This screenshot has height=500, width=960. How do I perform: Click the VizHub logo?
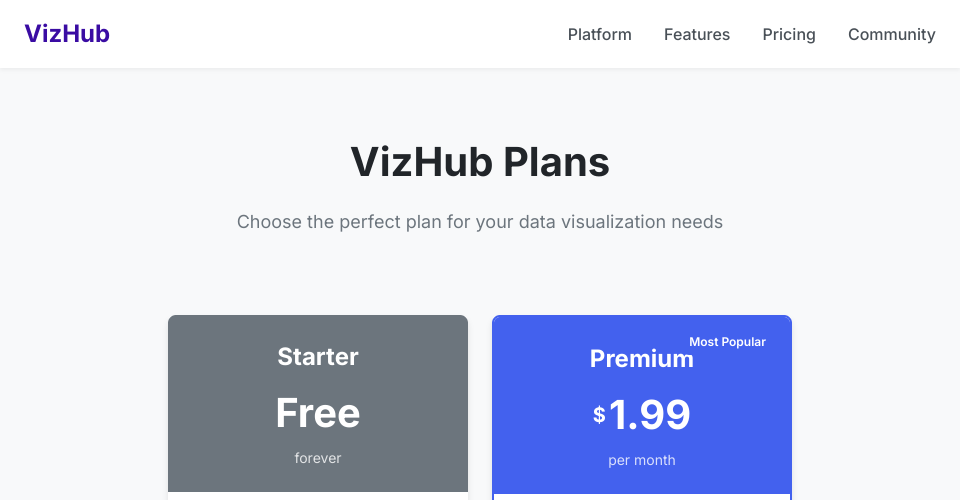click(67, 34)
